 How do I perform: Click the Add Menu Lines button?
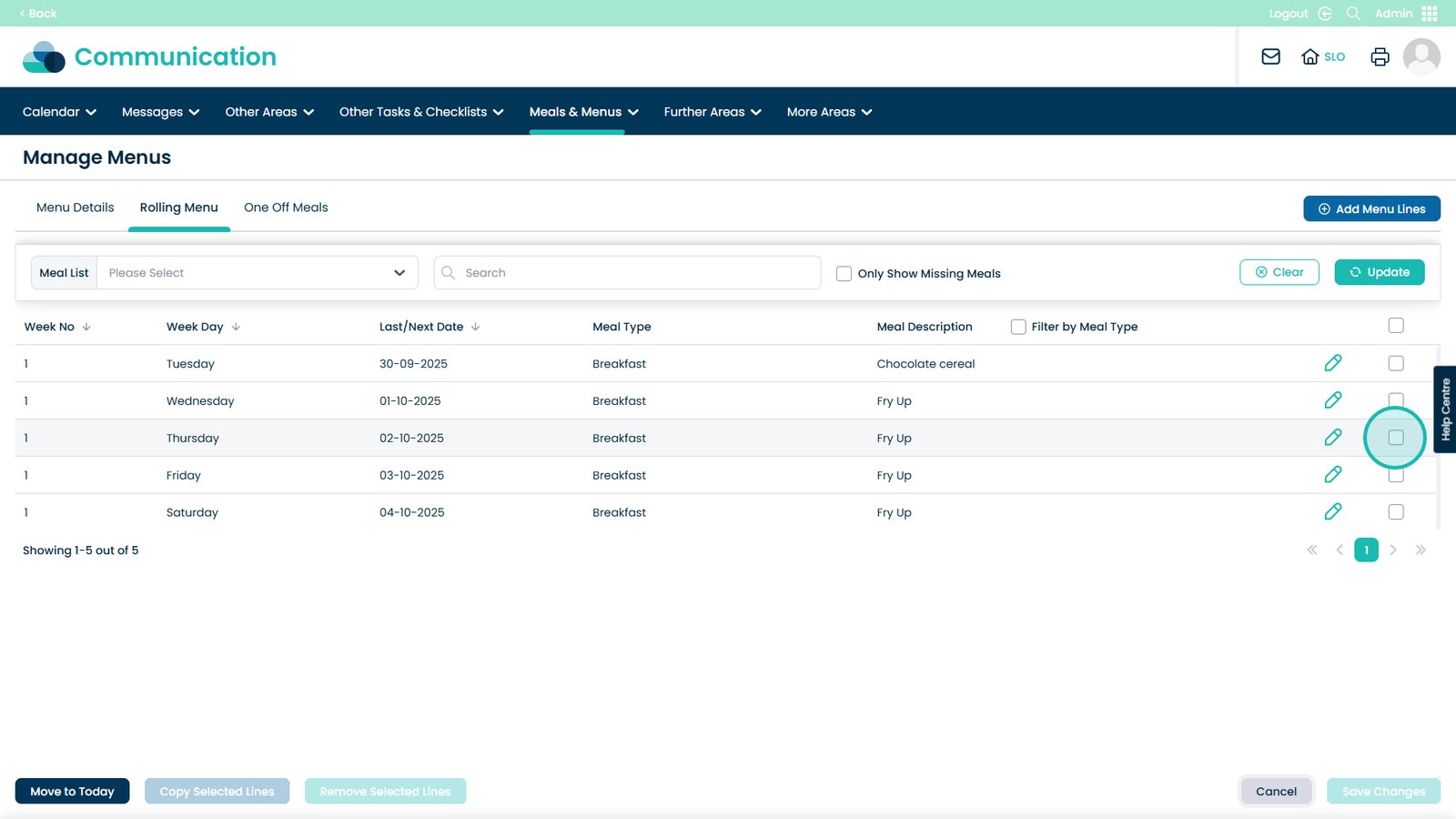[x=1371, y=209]
